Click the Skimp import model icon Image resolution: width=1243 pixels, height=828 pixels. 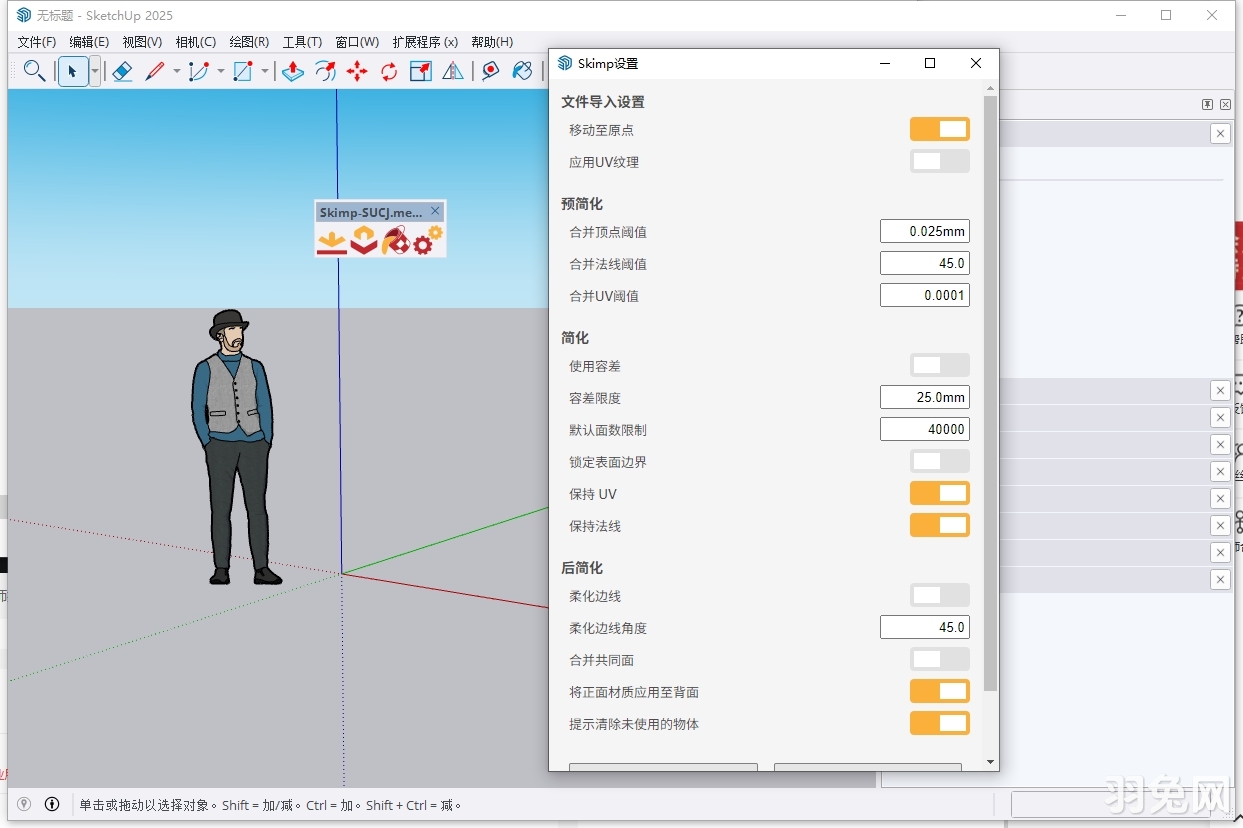click(332, 240)
